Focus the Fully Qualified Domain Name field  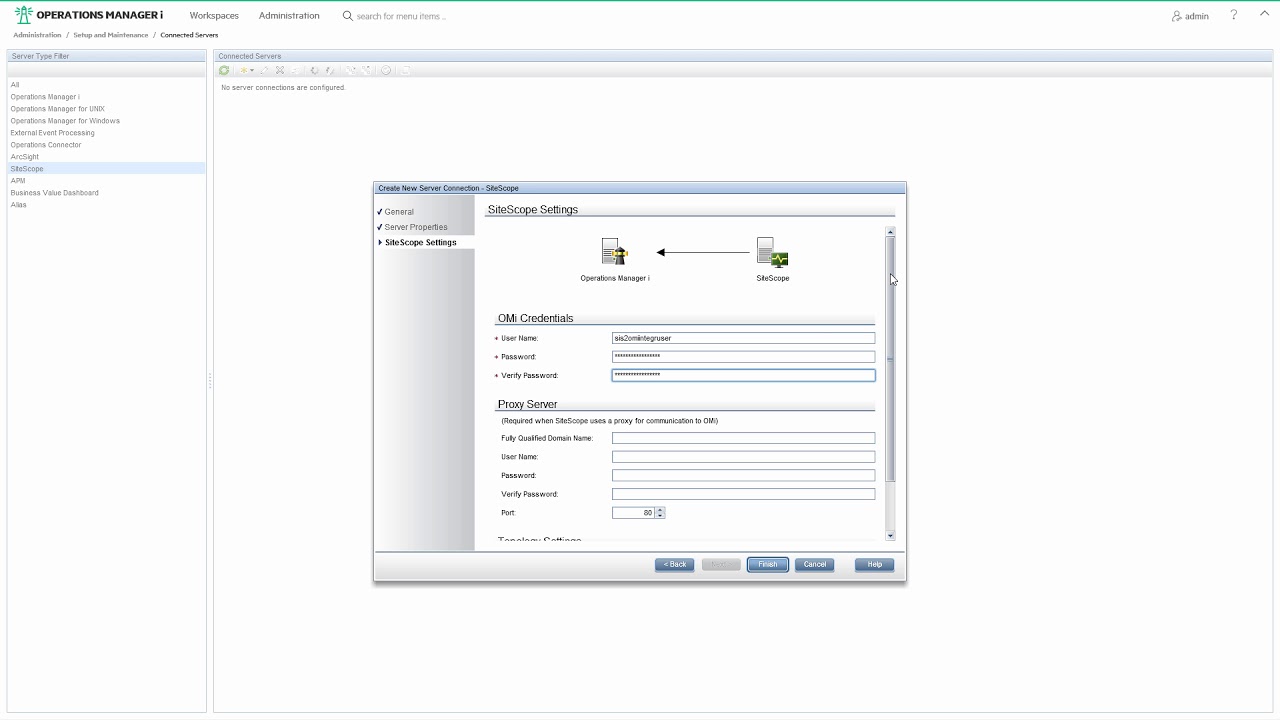743,438
